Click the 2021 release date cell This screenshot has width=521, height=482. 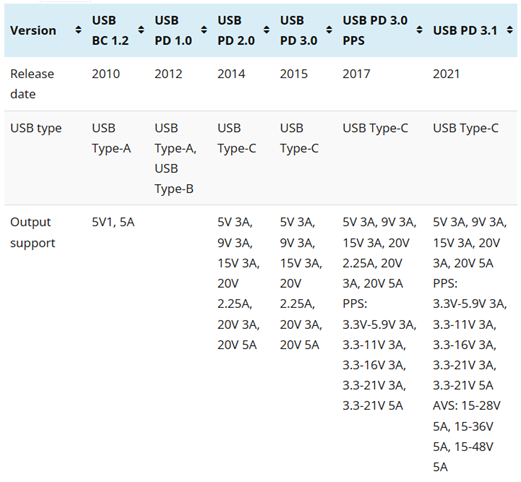(x=446, y=74)
